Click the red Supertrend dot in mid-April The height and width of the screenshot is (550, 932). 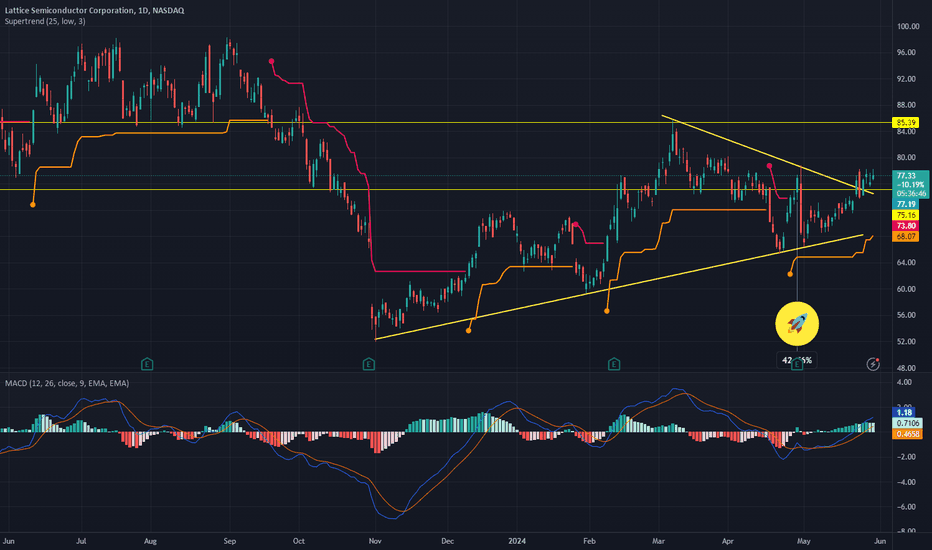point(769,166)
